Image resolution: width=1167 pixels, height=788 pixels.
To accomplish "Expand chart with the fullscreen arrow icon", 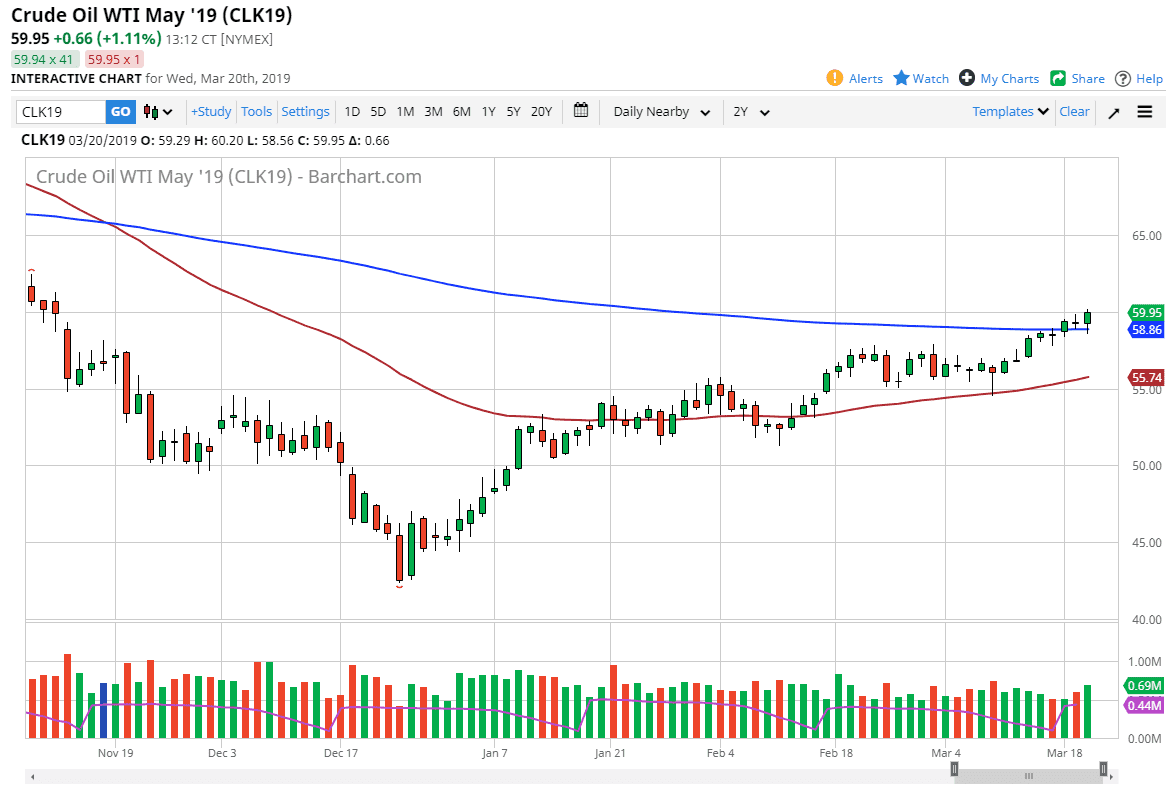I will tap(1113, 111).
